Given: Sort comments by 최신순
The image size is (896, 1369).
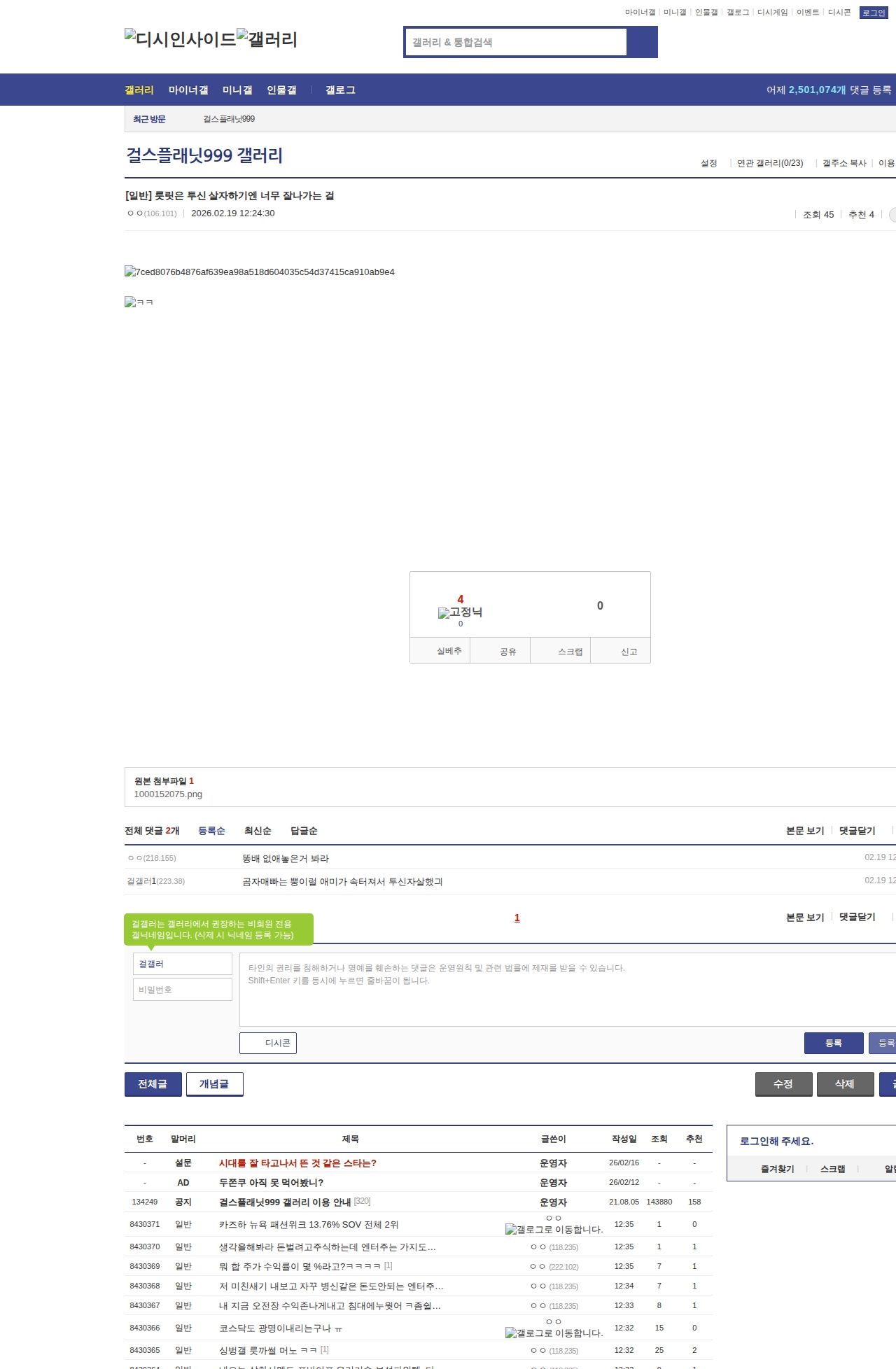Looking at the screenshot, I should (x=258, y=831).
